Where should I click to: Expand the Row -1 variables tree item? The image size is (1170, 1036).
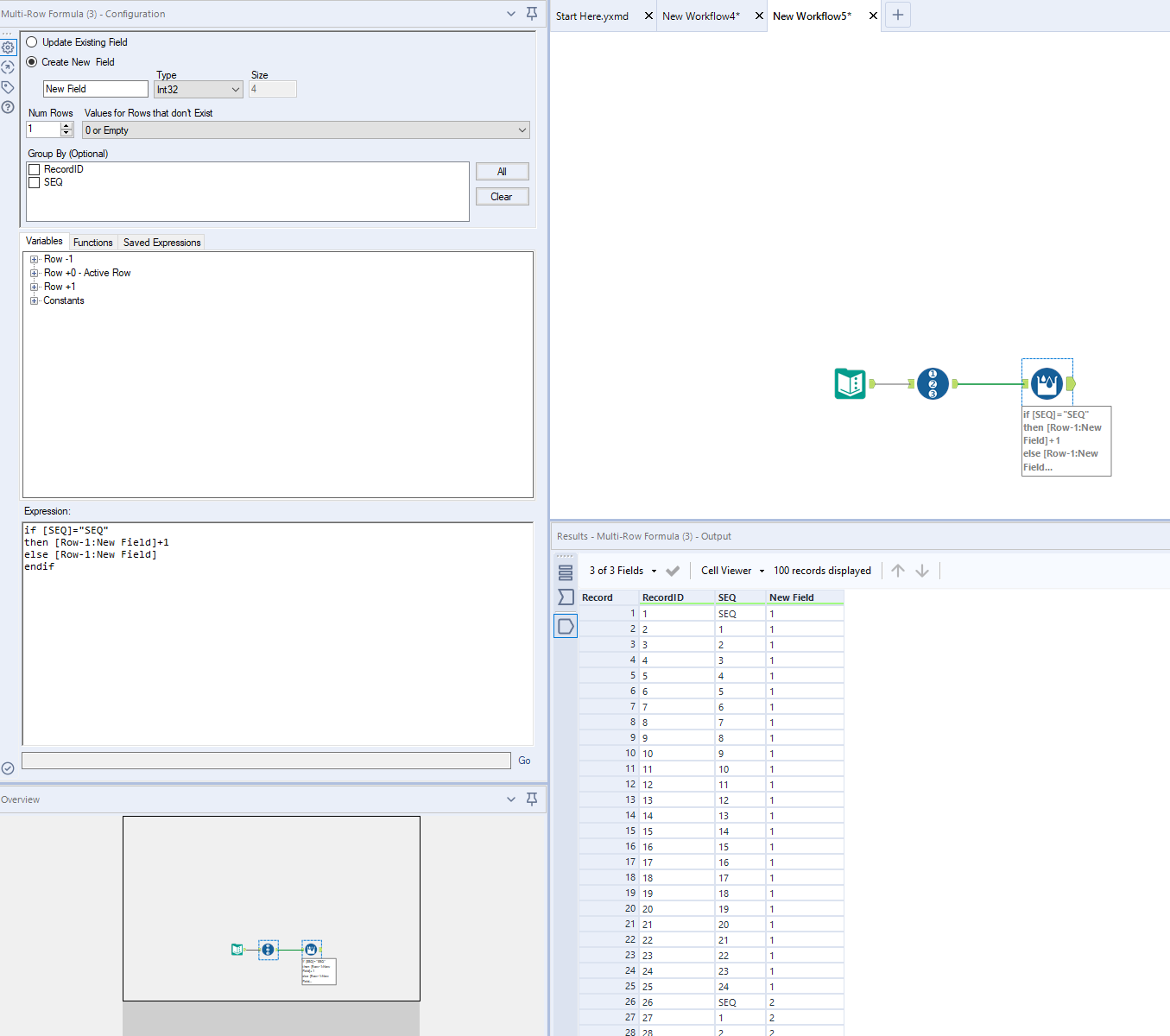(34, 258)
